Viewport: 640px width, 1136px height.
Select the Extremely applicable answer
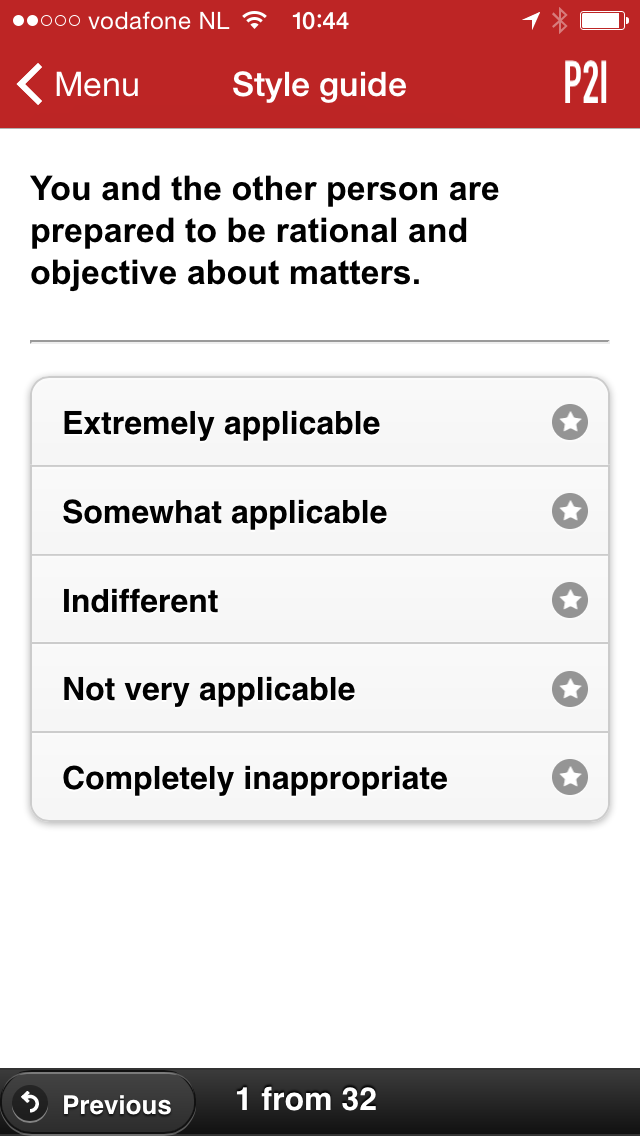[x=221, y=423]
